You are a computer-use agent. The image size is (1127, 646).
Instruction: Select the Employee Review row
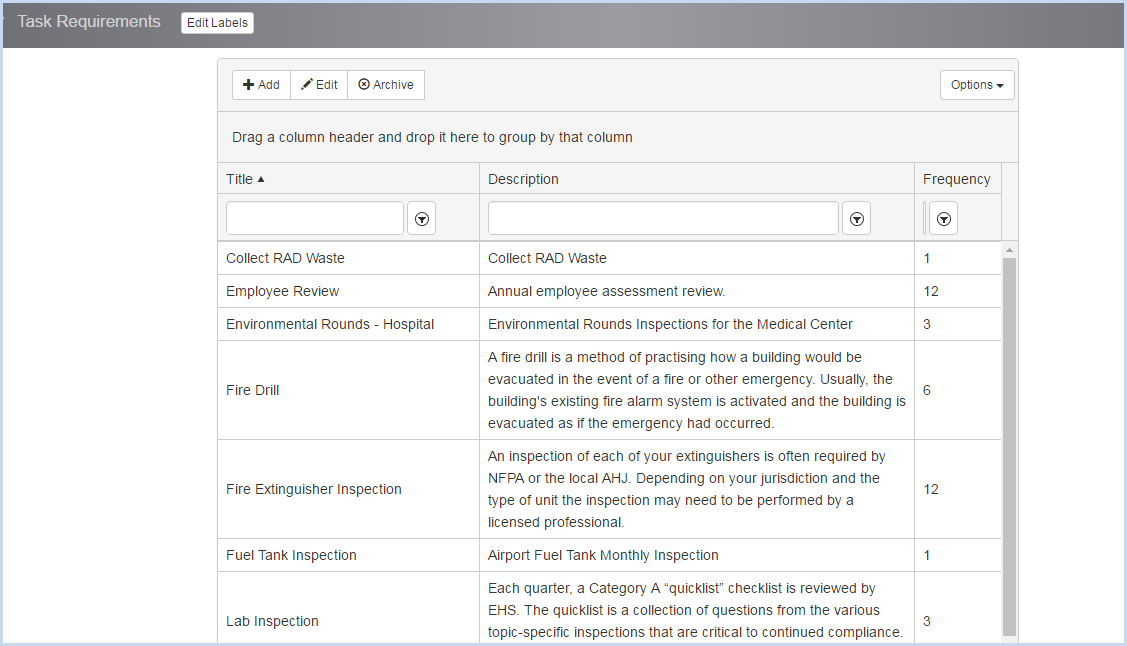[283, 291]
